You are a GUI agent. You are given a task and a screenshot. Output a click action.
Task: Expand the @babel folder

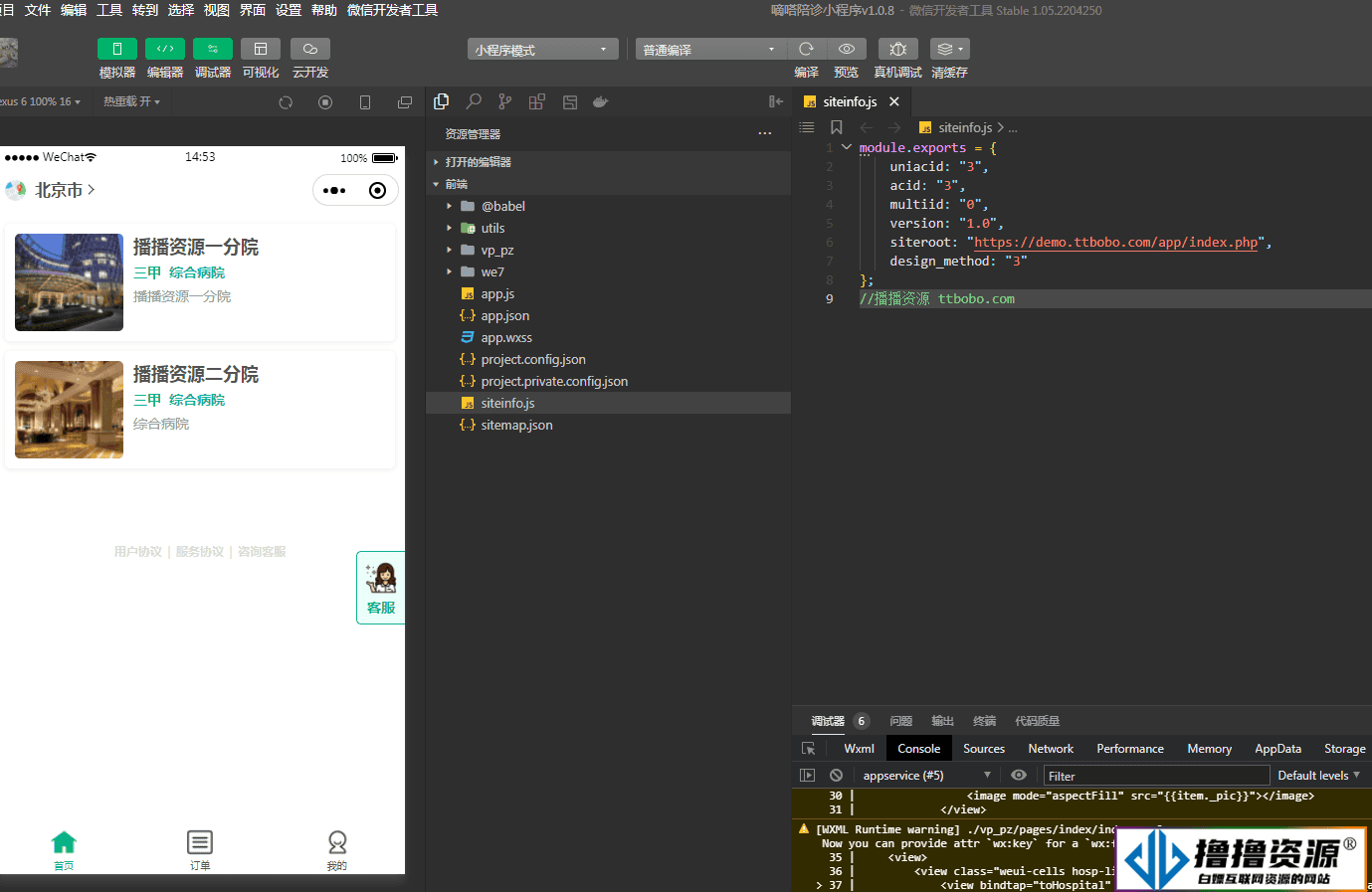point(609,206)
